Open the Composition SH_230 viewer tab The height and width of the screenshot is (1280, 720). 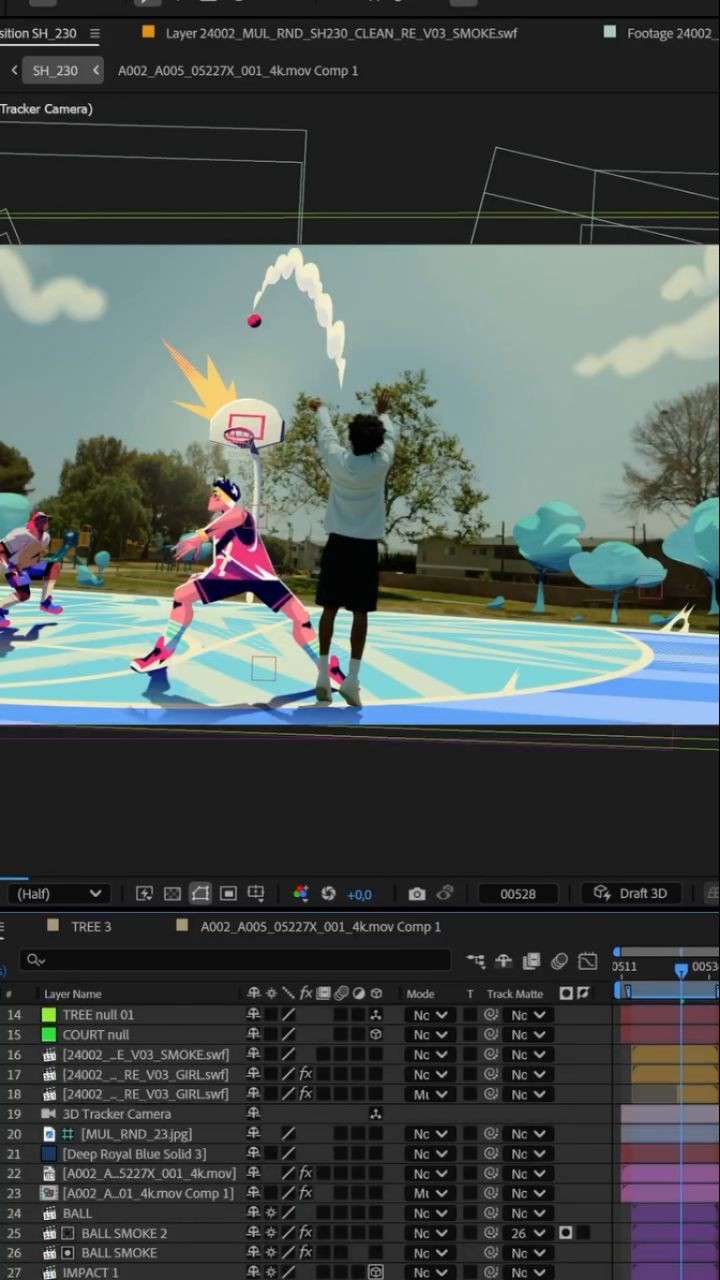point(40,33)
